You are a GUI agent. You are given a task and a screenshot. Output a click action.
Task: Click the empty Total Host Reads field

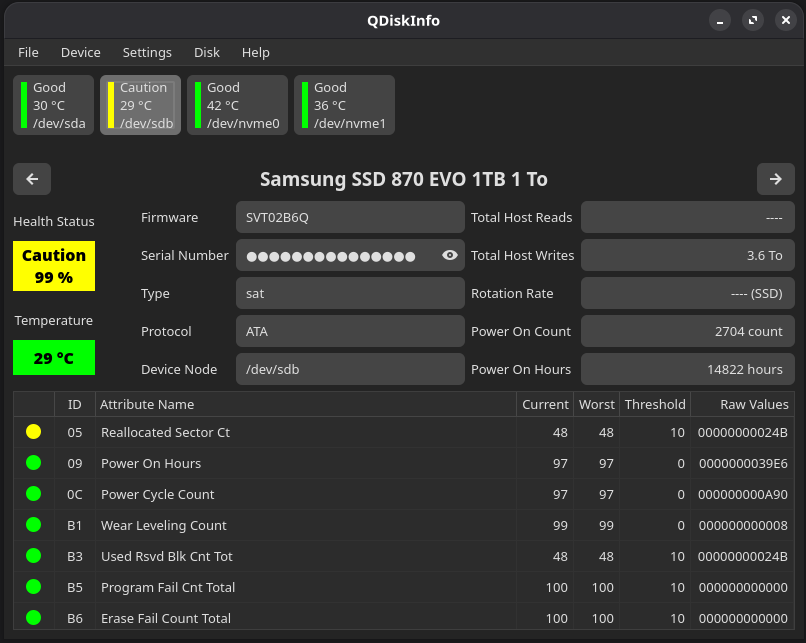pyautogui.click(x=688, y=217)
